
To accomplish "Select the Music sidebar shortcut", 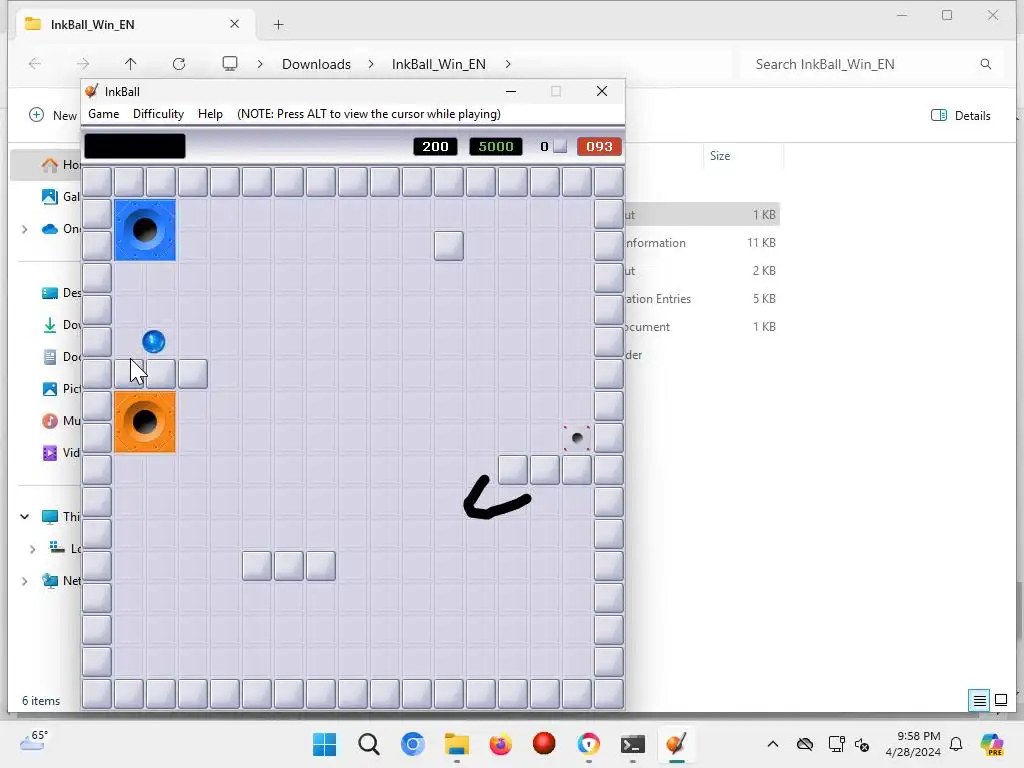I will pos(60,421).
